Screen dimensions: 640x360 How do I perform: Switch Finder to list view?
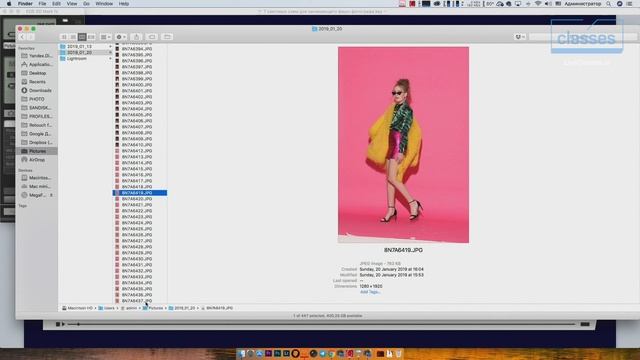click(x=73, y=37)
